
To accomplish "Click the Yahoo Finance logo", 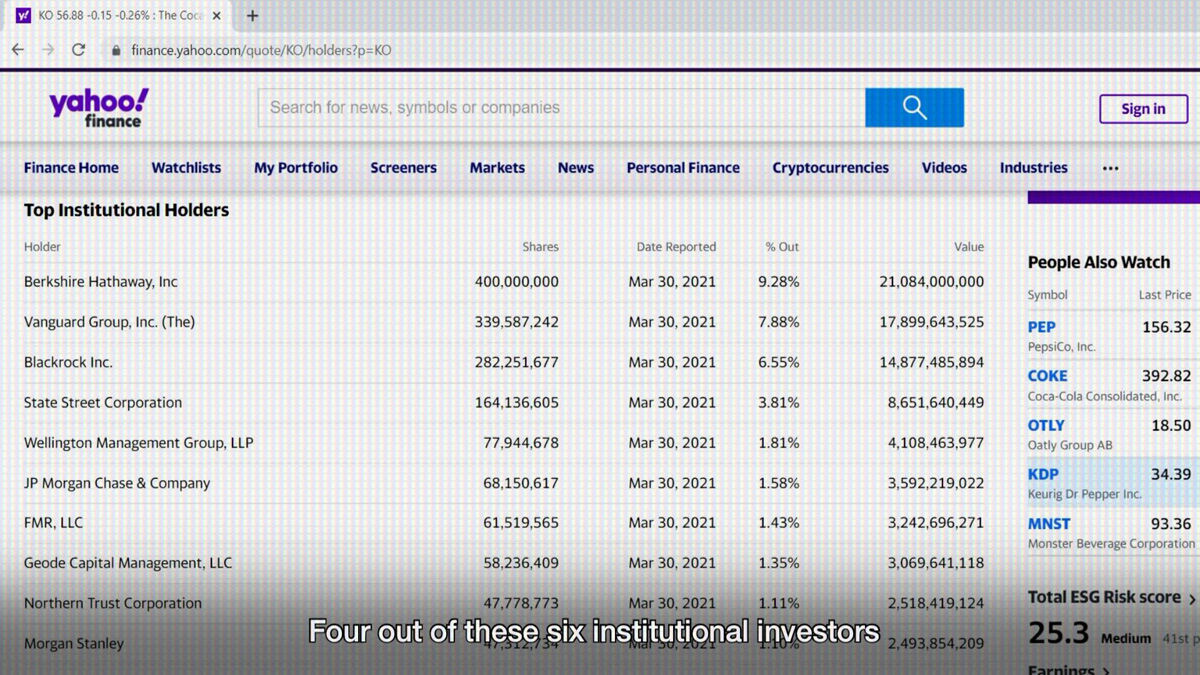I will point(98,108).
